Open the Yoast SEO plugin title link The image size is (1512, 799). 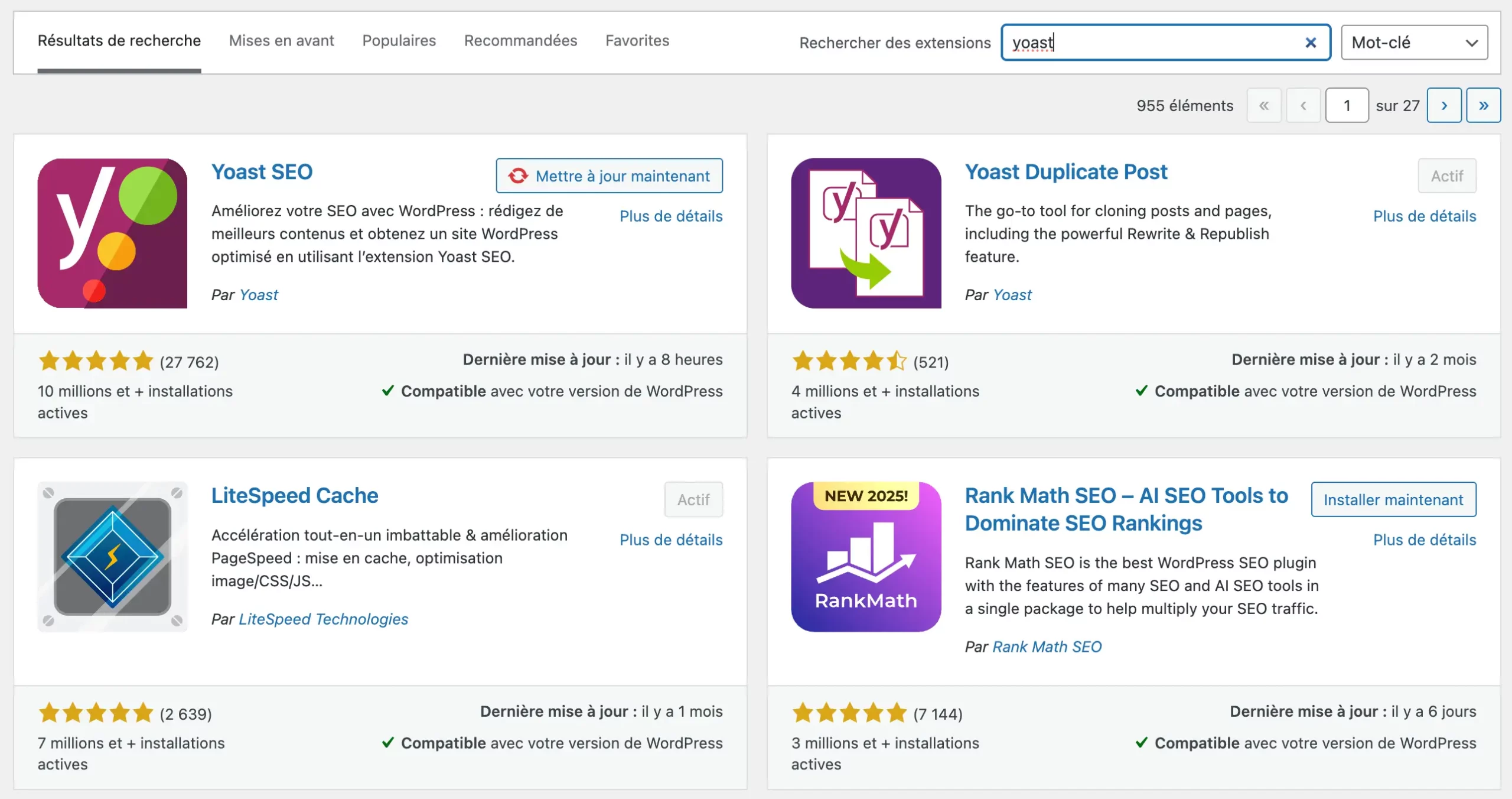pyautogui.click(x=262, y=172)
